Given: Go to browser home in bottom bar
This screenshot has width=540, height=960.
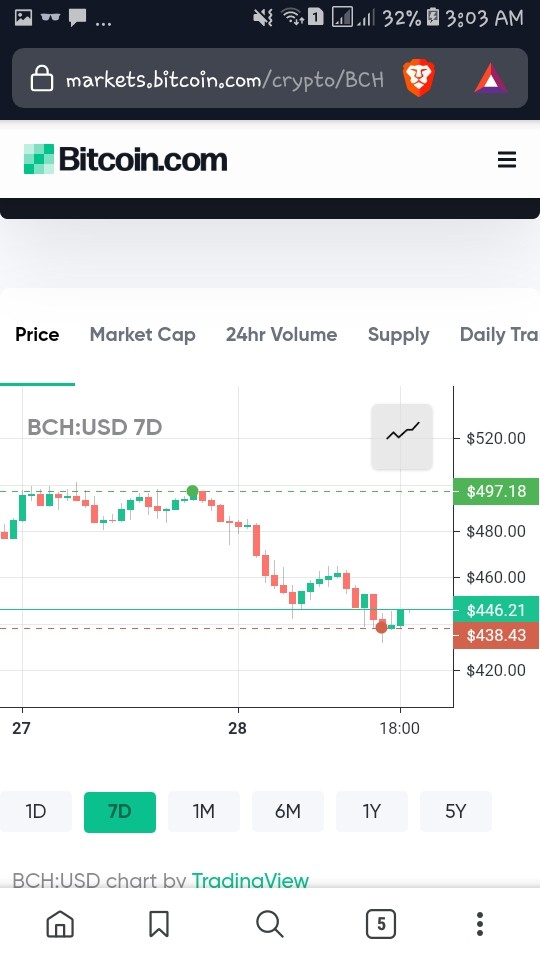Looking at the screenshot, I should (60, 923).
